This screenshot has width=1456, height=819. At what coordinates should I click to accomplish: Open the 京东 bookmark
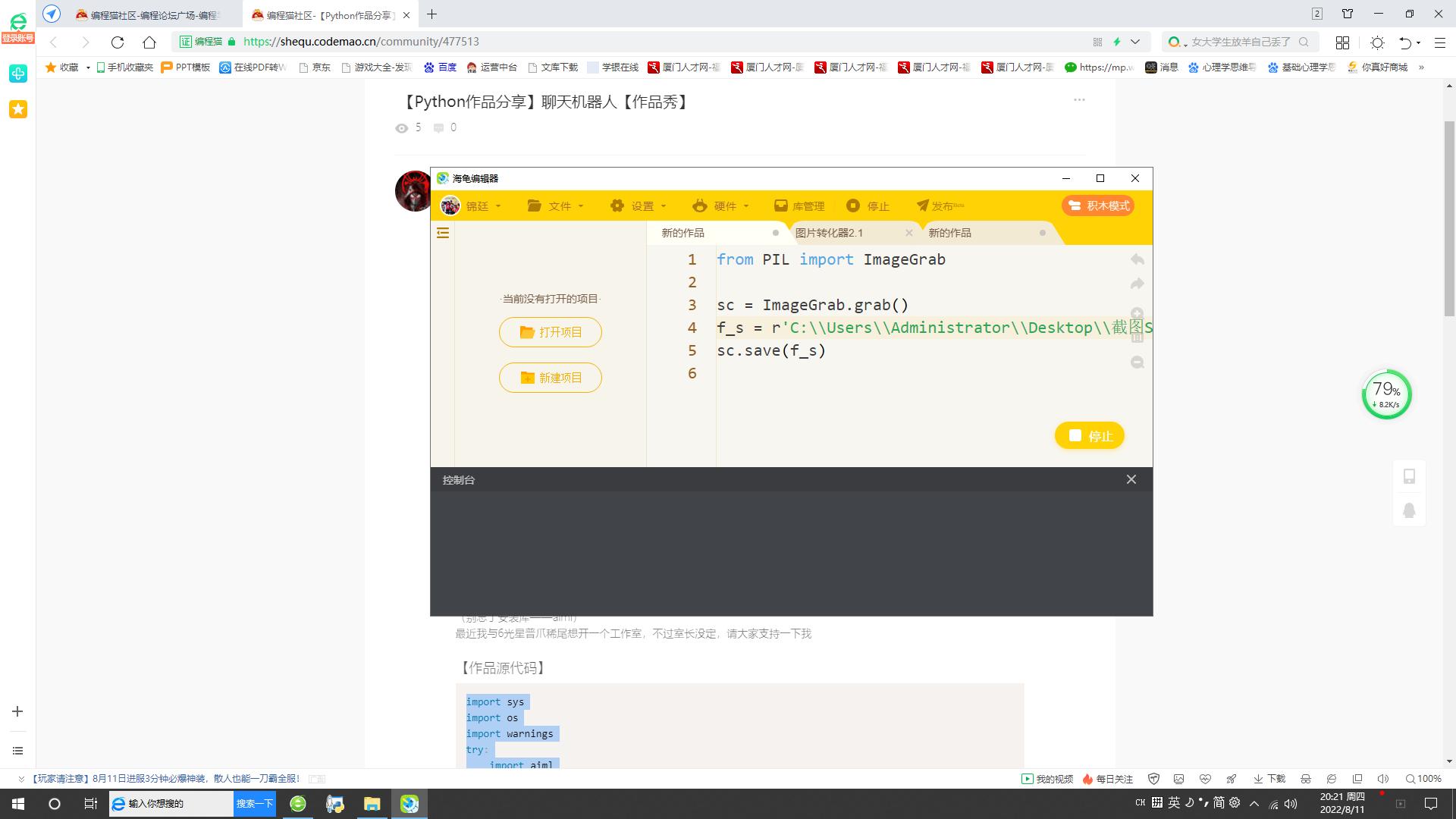[315, 67]
